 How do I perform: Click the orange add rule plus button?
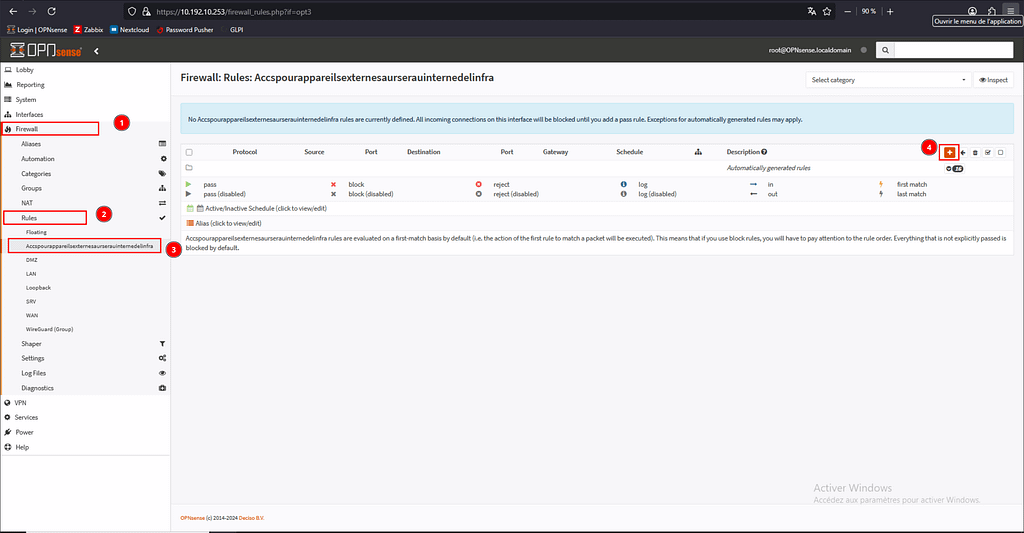coord(949,152)
